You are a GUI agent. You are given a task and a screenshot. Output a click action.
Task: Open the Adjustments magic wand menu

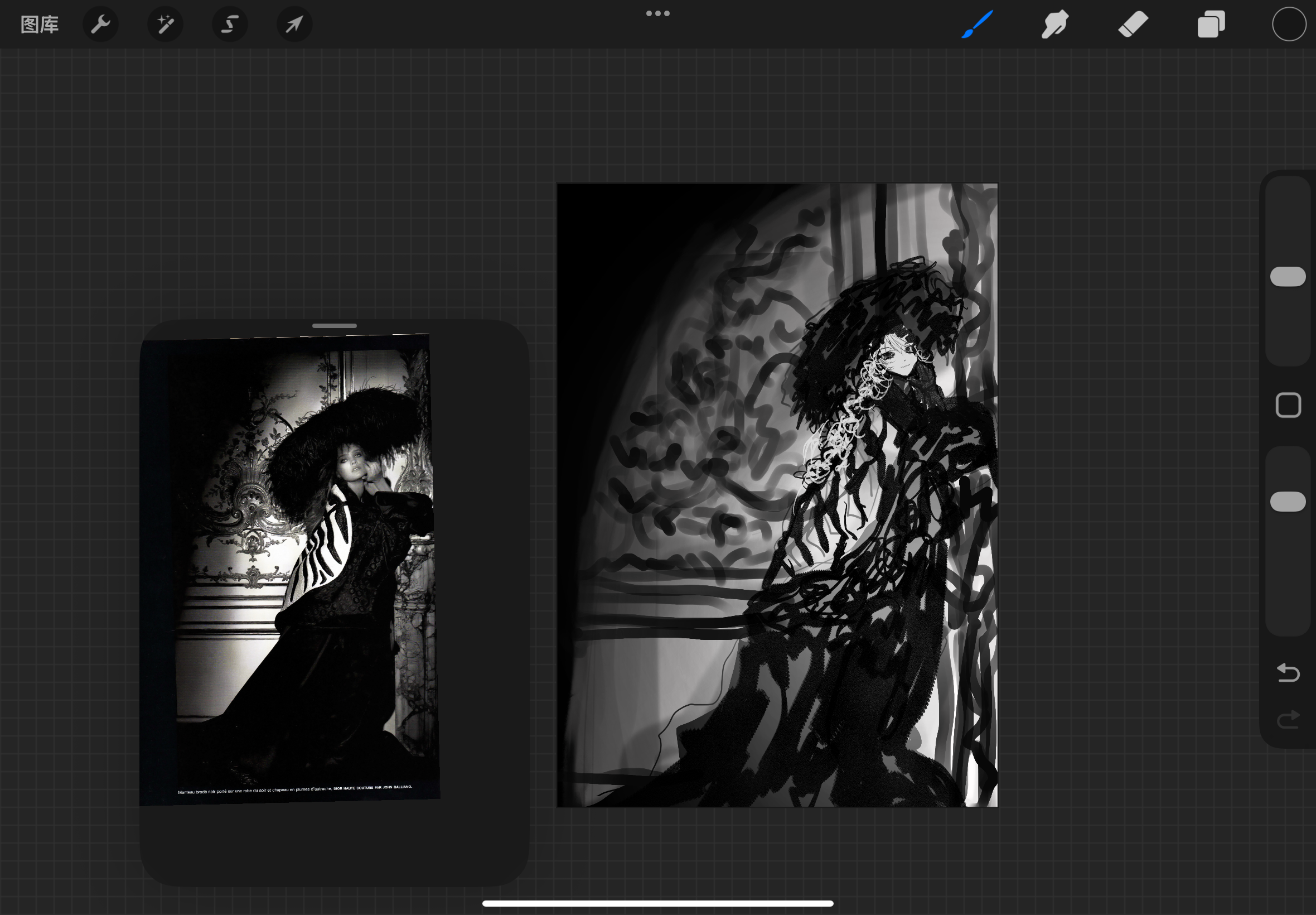[165, 25]
